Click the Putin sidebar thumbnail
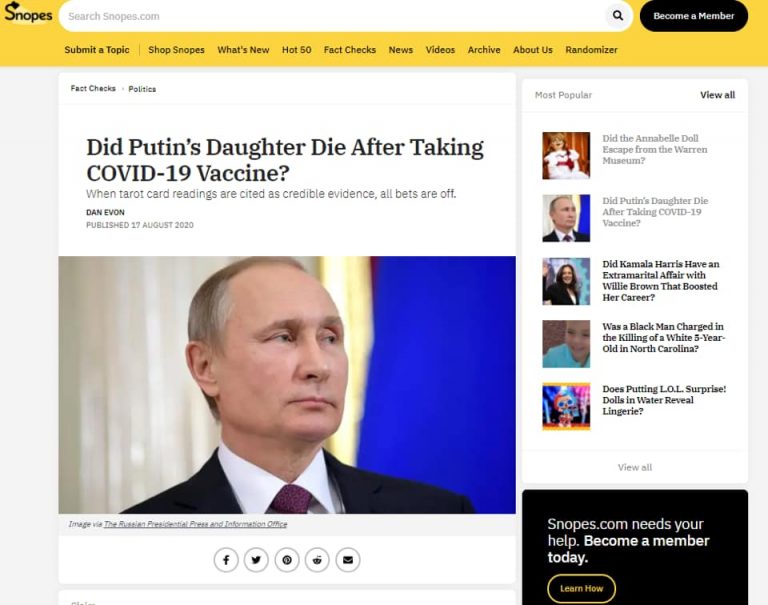 (566, 218)
